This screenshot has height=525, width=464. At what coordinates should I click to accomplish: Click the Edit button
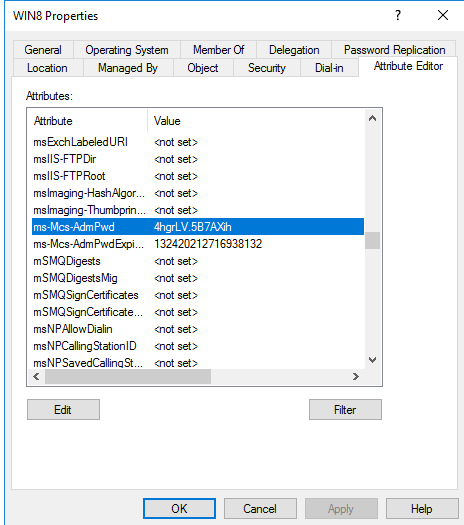tap(63, 409)
